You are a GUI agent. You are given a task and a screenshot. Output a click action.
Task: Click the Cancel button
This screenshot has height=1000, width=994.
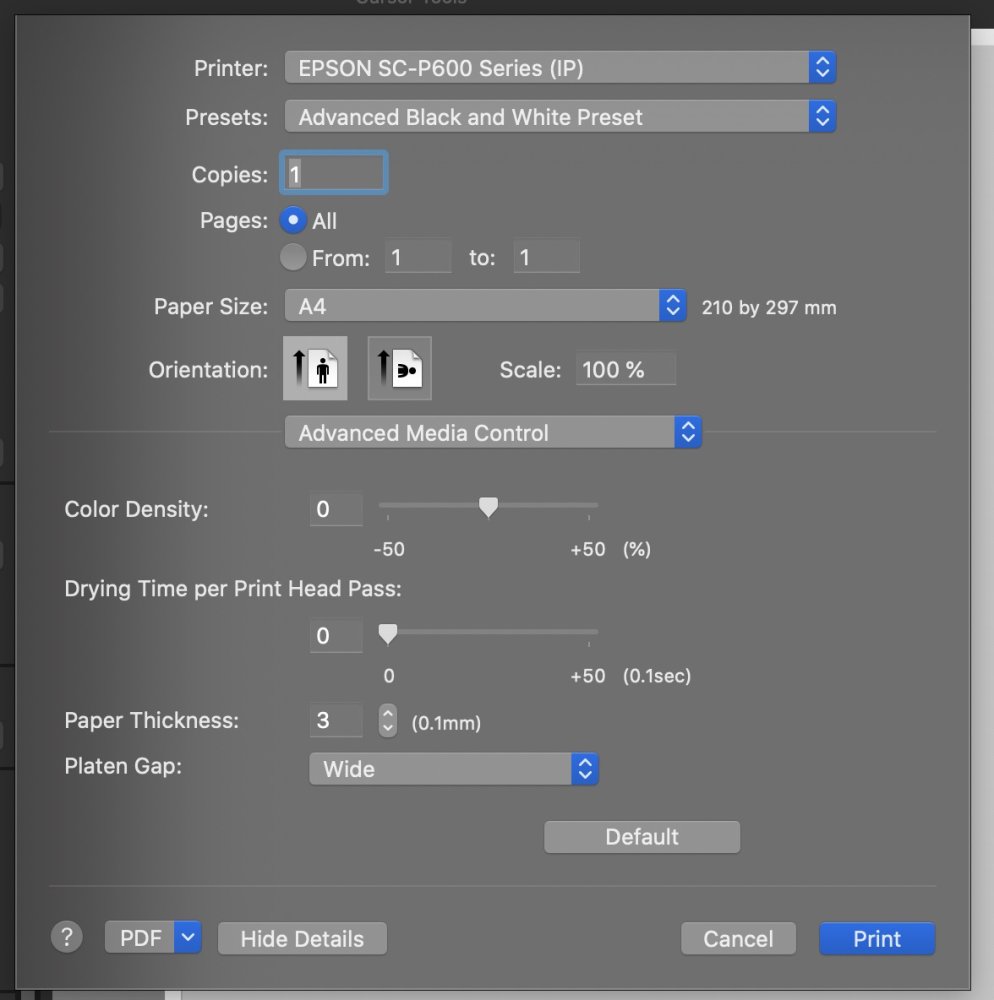(738, 939)
